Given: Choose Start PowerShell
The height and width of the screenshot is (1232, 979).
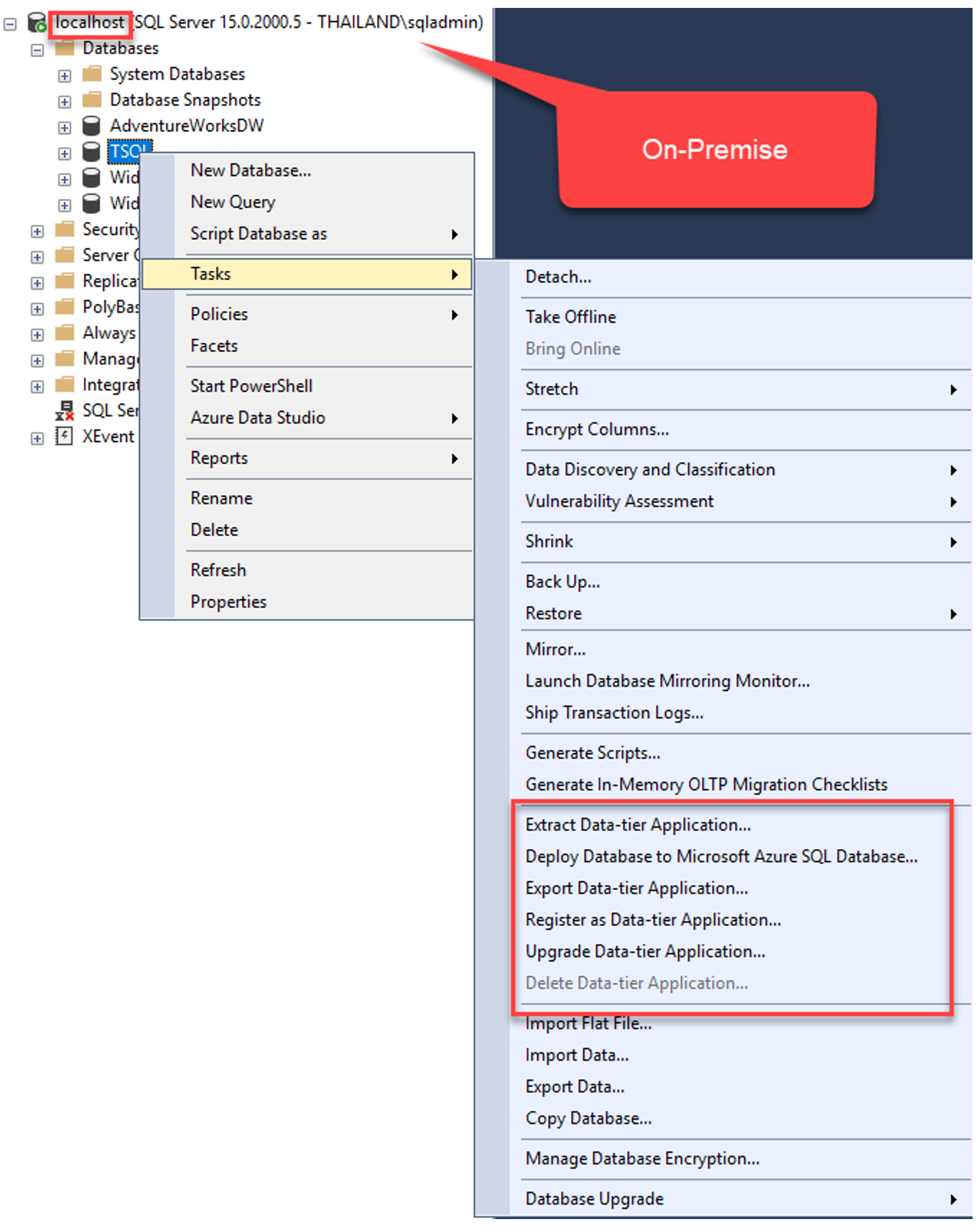Looking at the screenshot, I should (307, 386).
